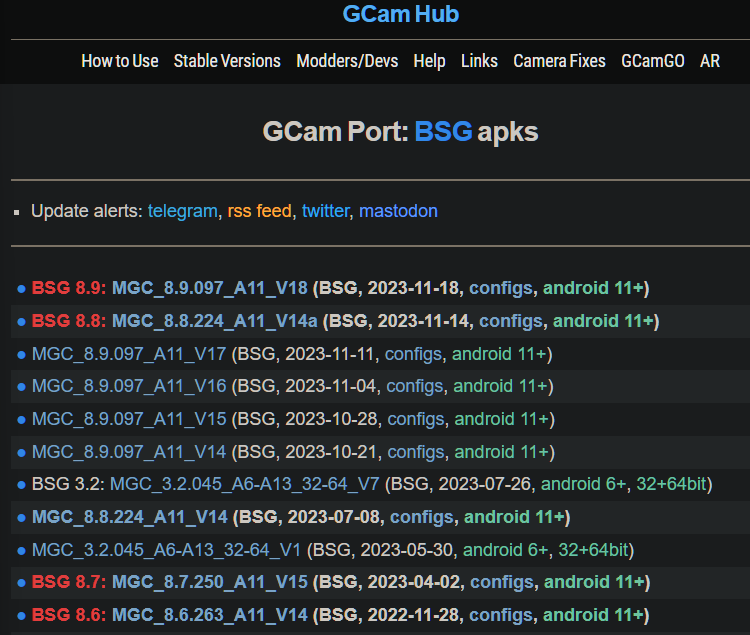Open configs link for the 2023-11-18 release

point(500,288)
